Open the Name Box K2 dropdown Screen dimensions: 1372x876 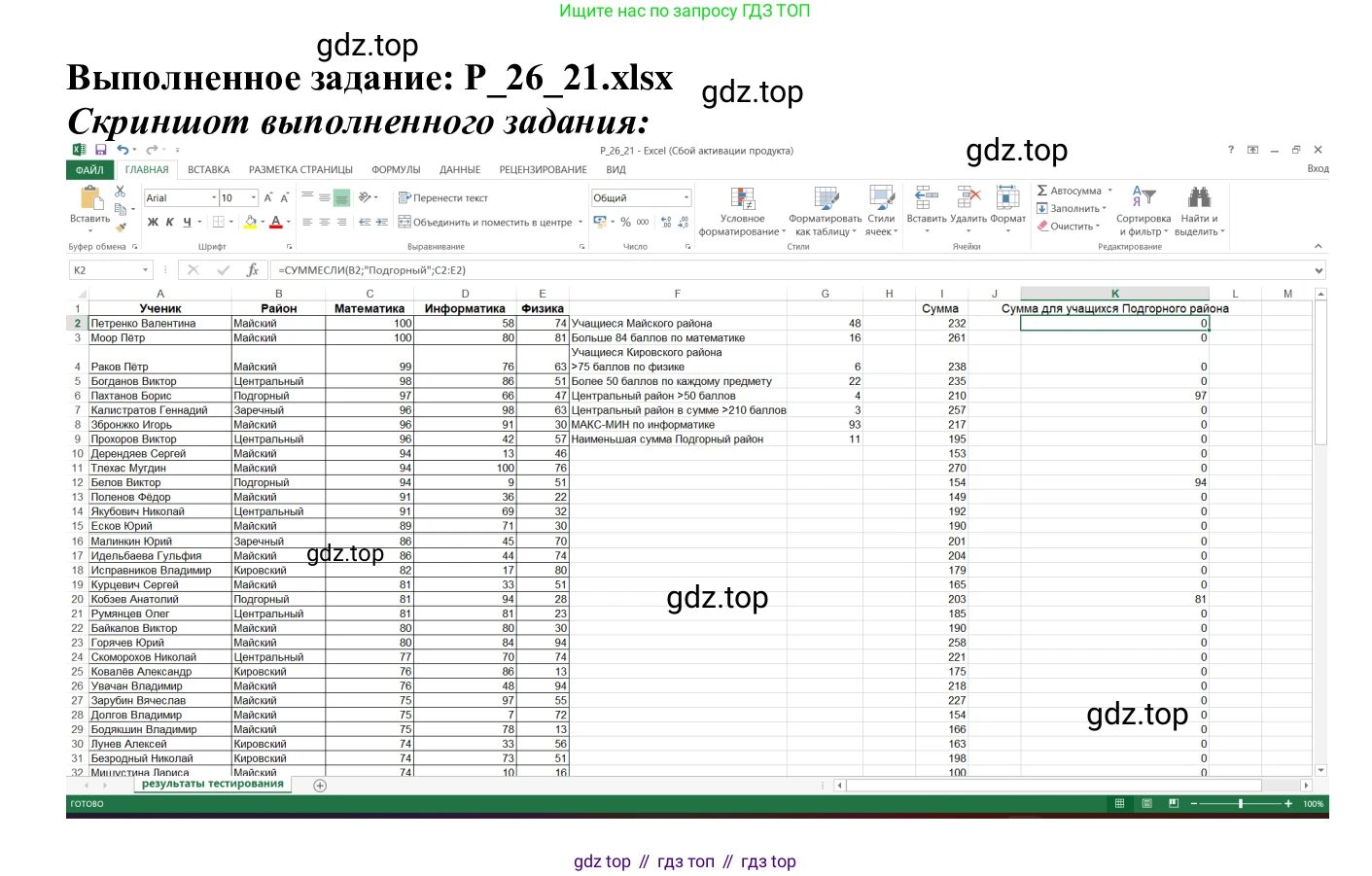click(x=146, y=270)
